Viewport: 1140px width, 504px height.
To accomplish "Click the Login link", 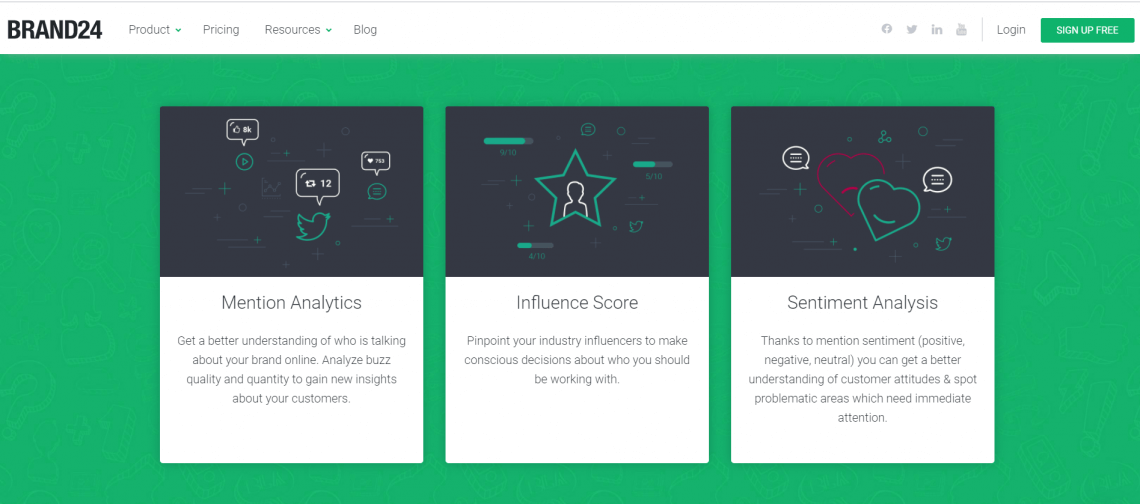I will [1011, 30].
